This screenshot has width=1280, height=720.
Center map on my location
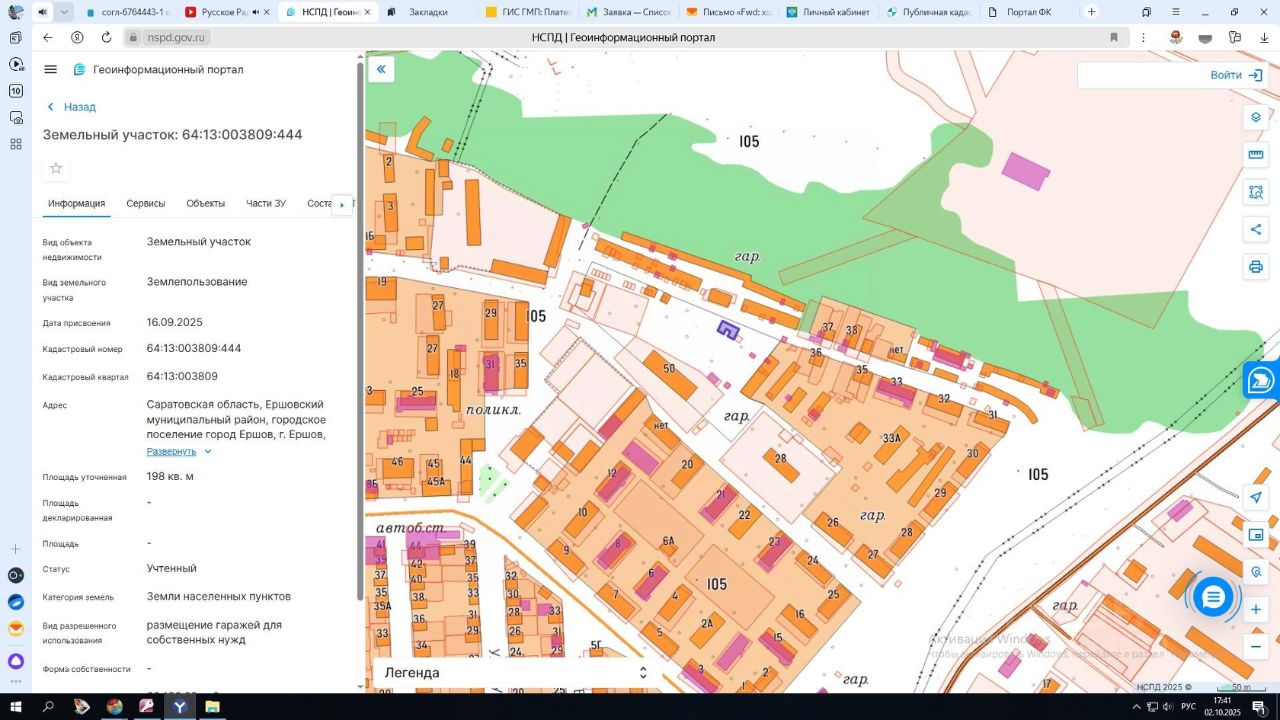(1256, 497)
